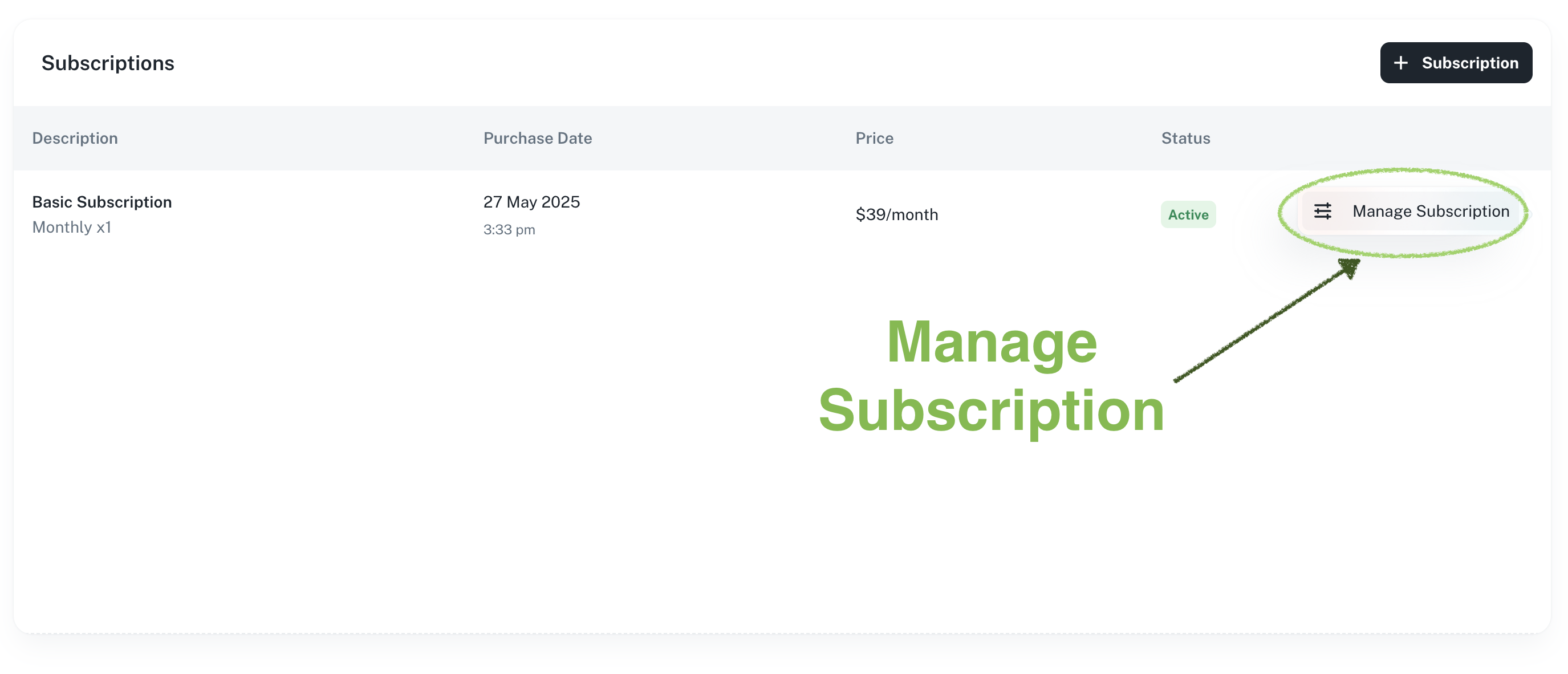Add a new subscription with the Subscription button
The height and width of the screenshot is (674, 1568).
pos(1456,62)
